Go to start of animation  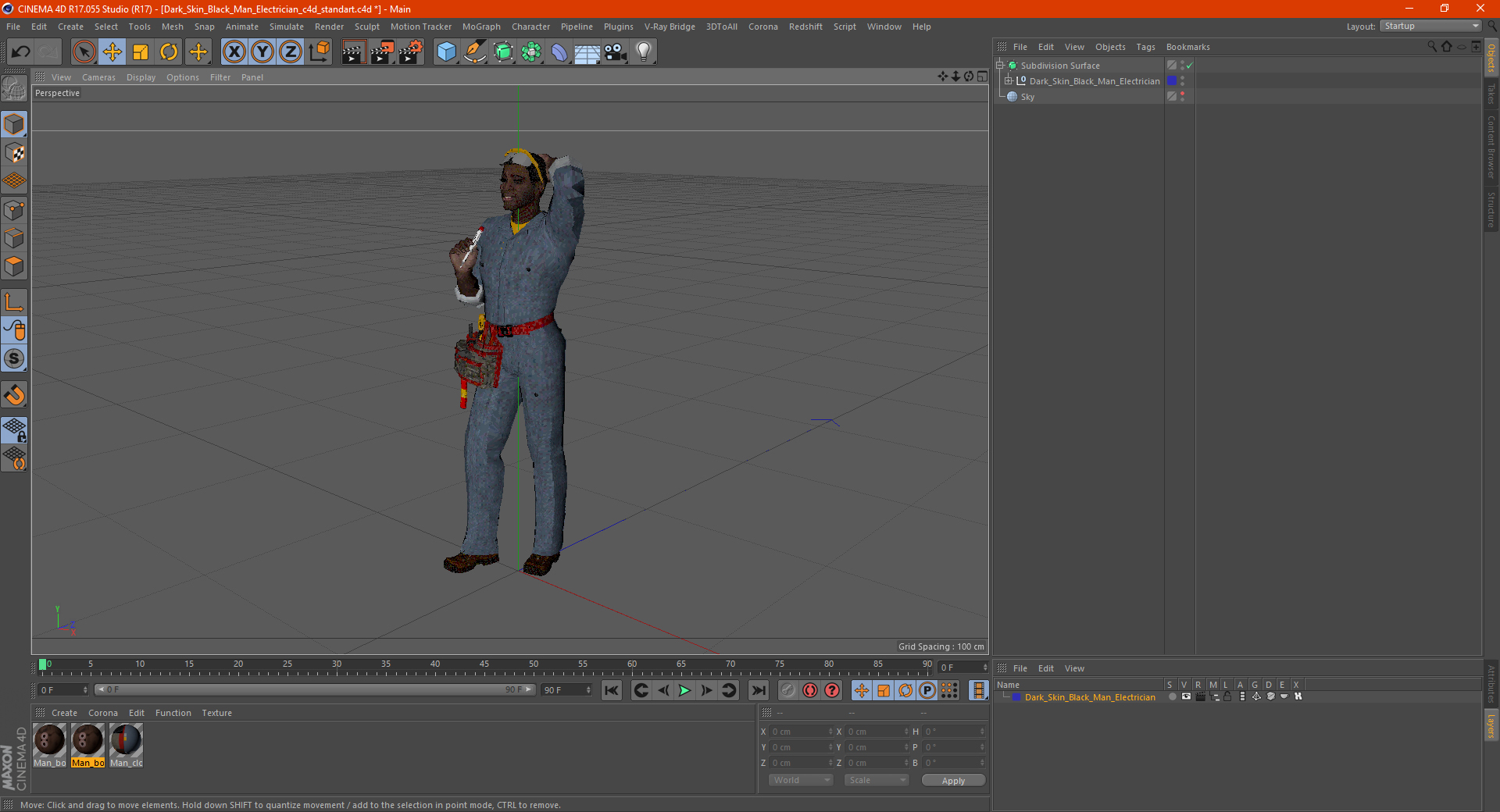coord(612,690)
